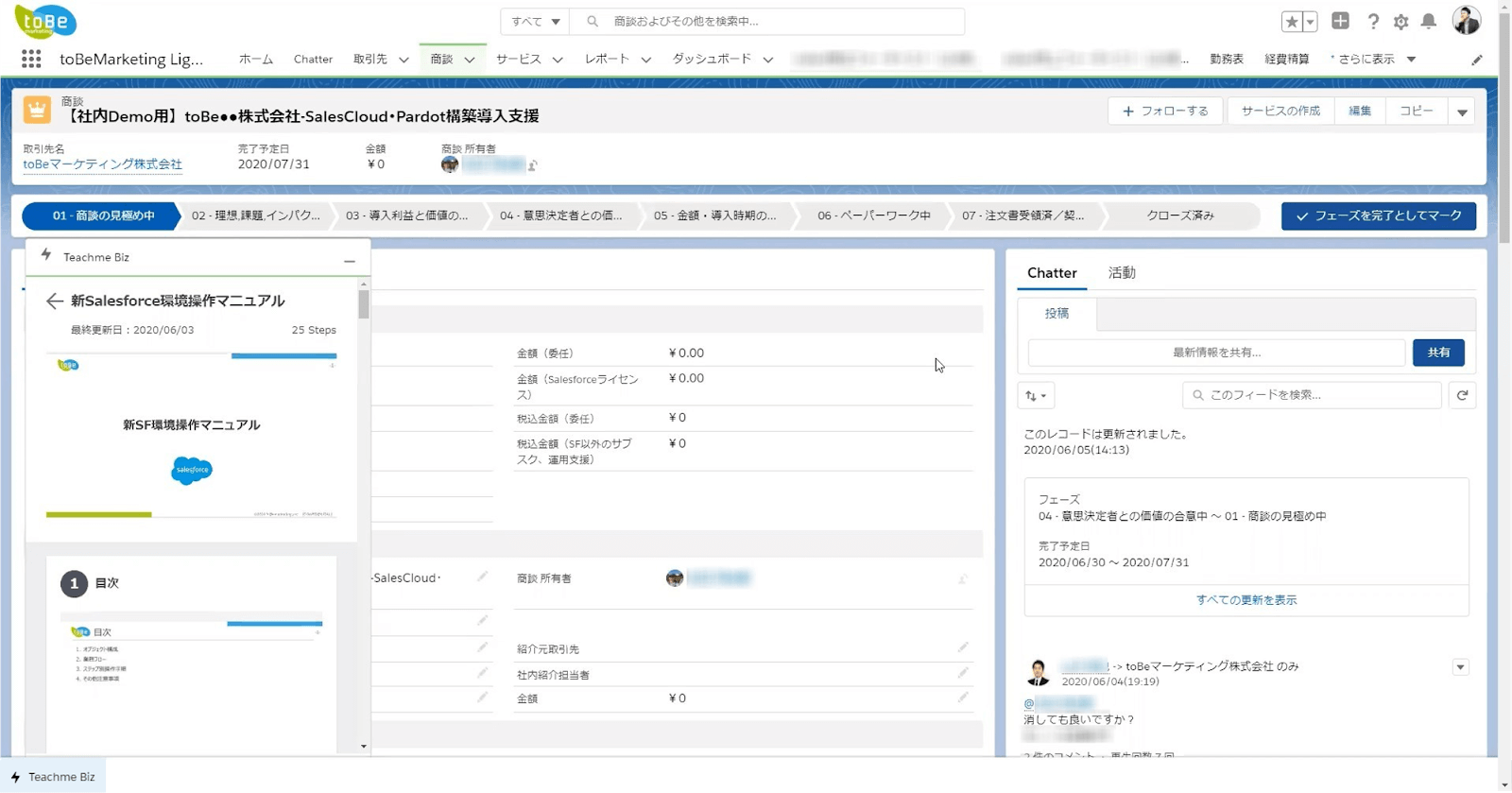
Task: Expand ダッシュボード tab dropdown chevron
Action: (768, 60)
